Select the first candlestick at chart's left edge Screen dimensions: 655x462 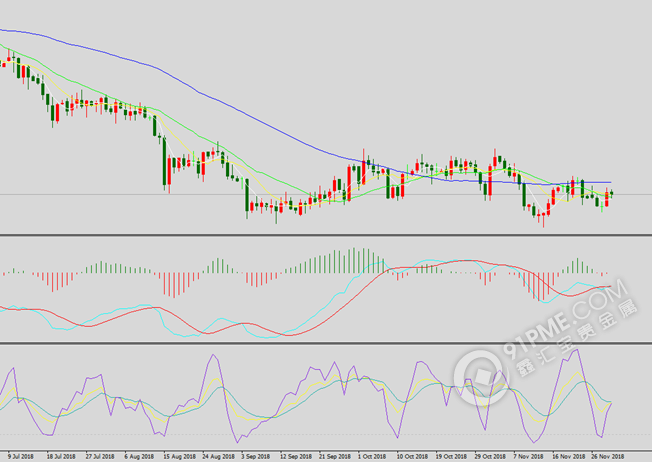[x=3, y=63]
